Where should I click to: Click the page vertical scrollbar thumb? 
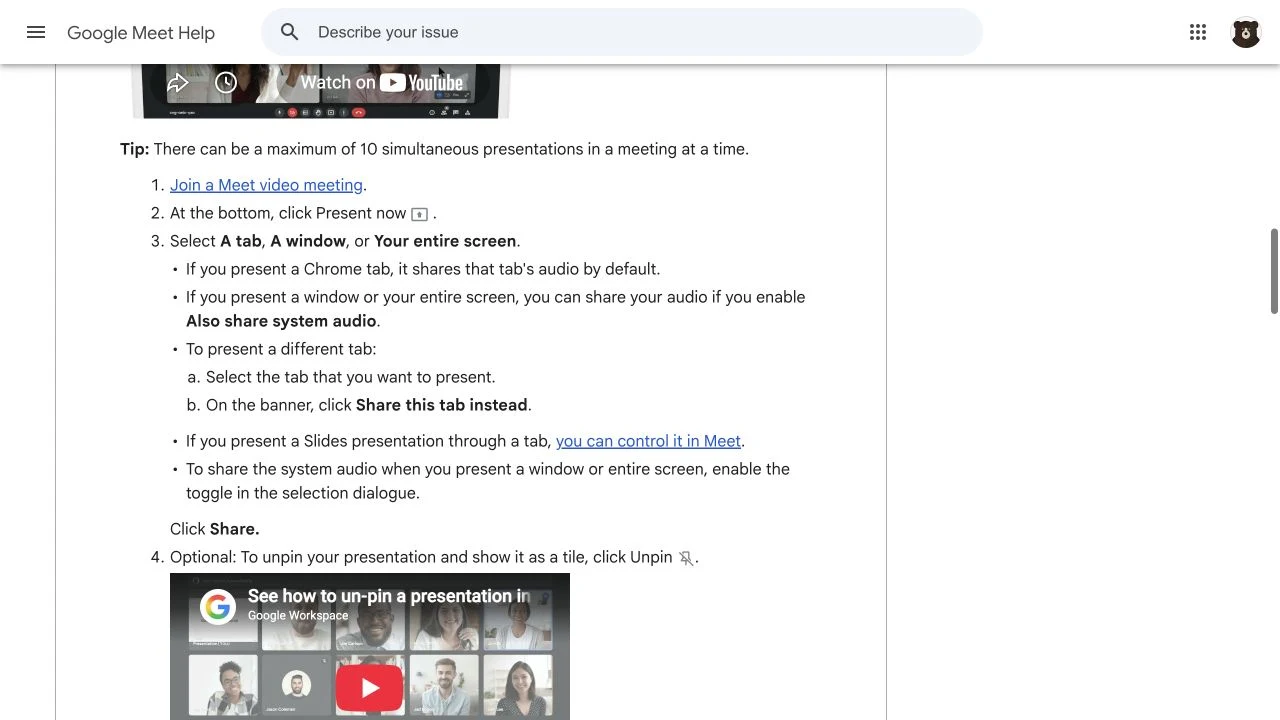1274,271
